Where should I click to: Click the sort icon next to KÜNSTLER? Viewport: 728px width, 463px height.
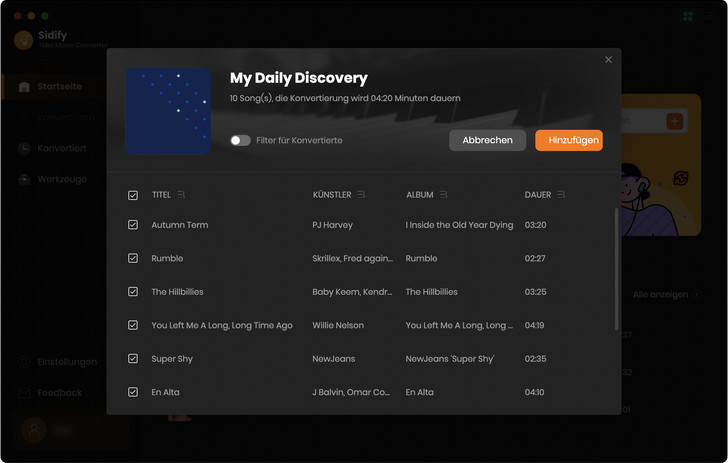click(361, 194)
